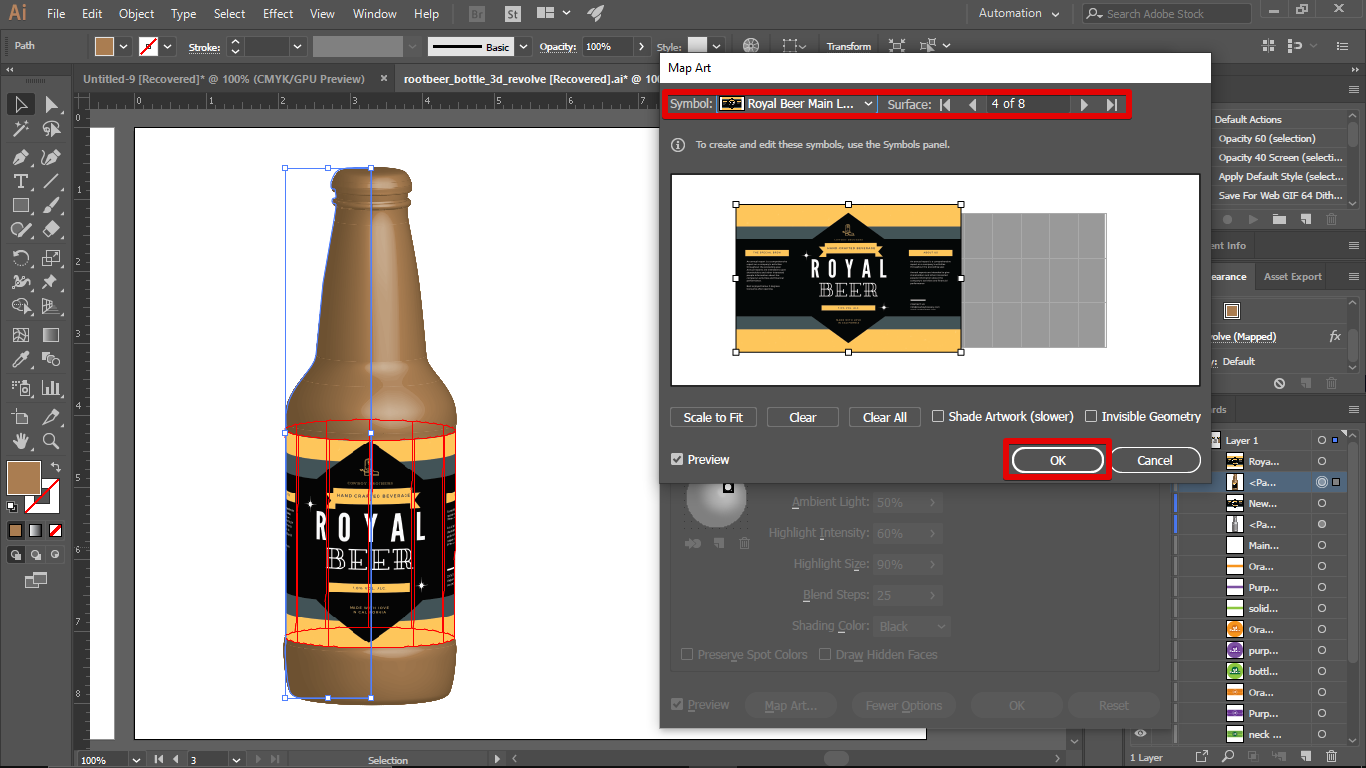Open the Effect menu
The width and height of the screenshot is (1366, 768).
click(277, 13)
